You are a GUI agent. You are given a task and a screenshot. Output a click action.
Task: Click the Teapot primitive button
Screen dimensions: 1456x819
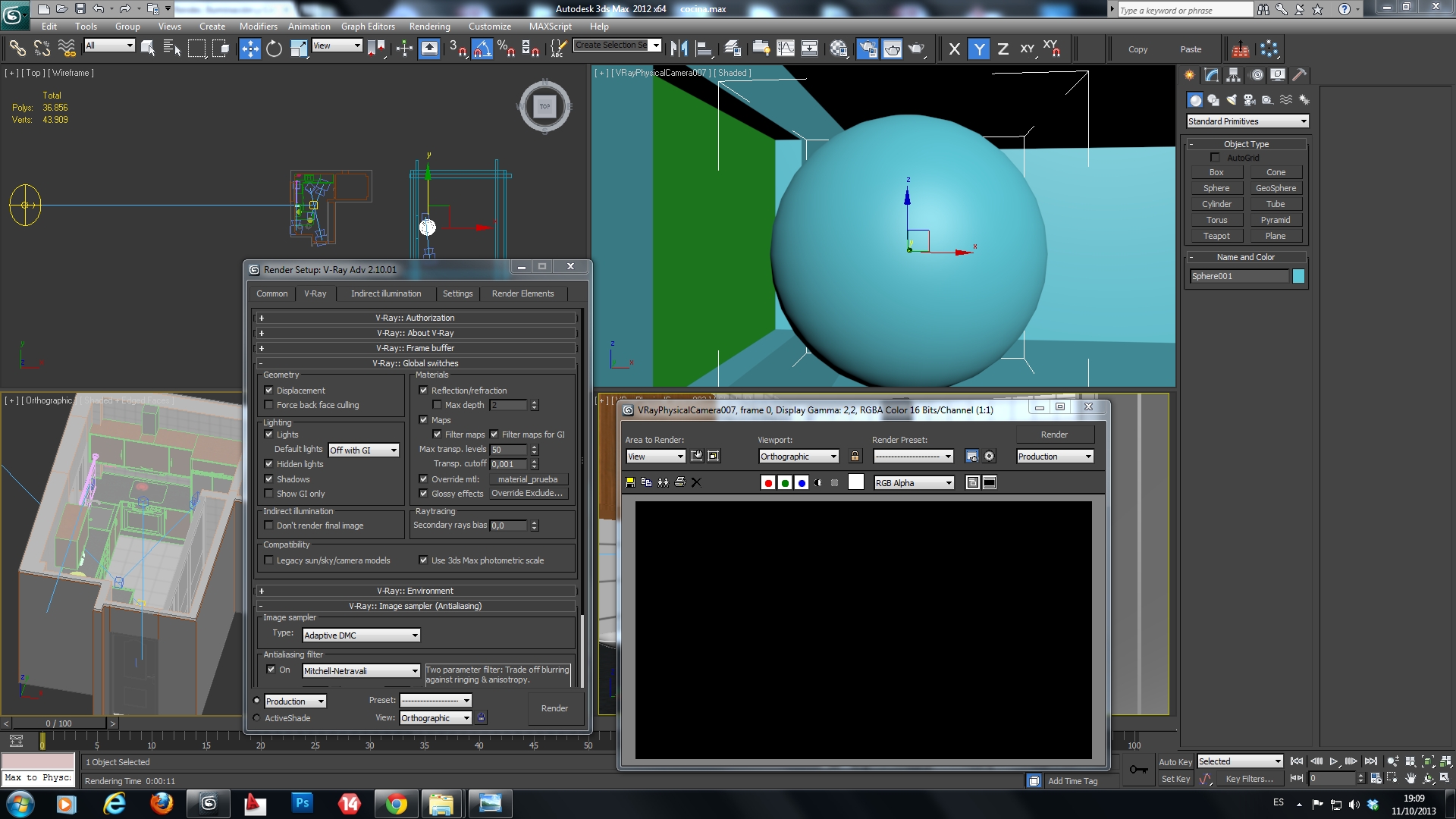pos(1216,236)
